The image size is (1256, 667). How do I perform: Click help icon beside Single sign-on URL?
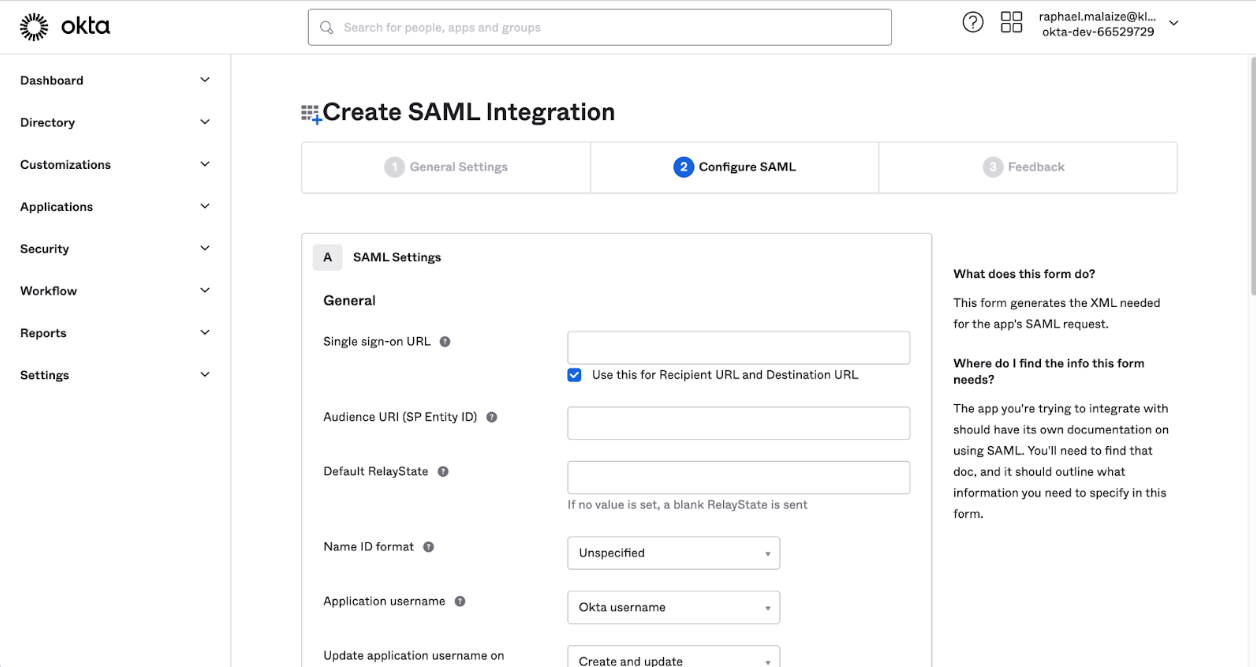point(445,342)
